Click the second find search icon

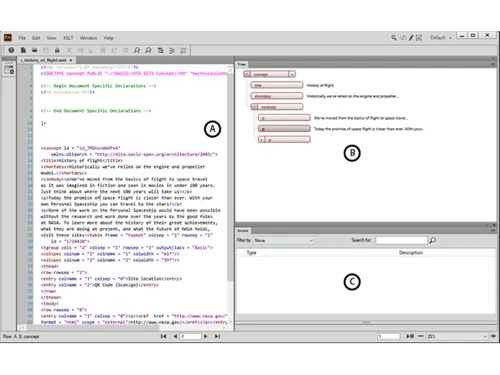(148, 50)
